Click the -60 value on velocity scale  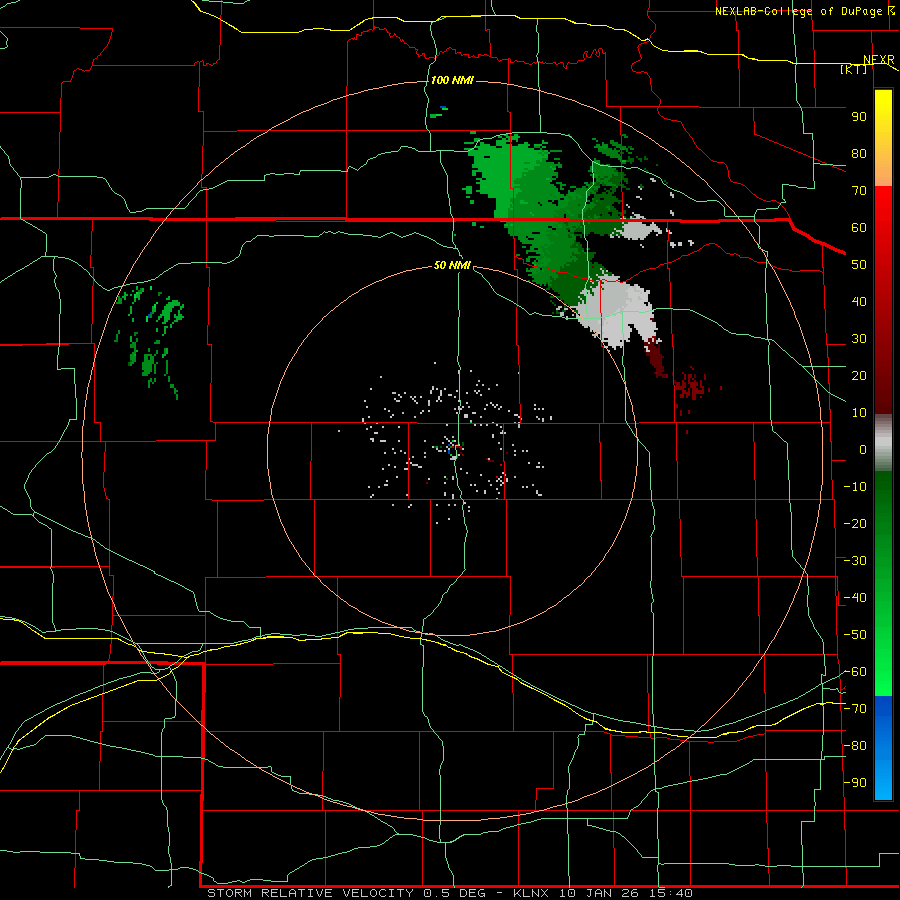[855, 672]
